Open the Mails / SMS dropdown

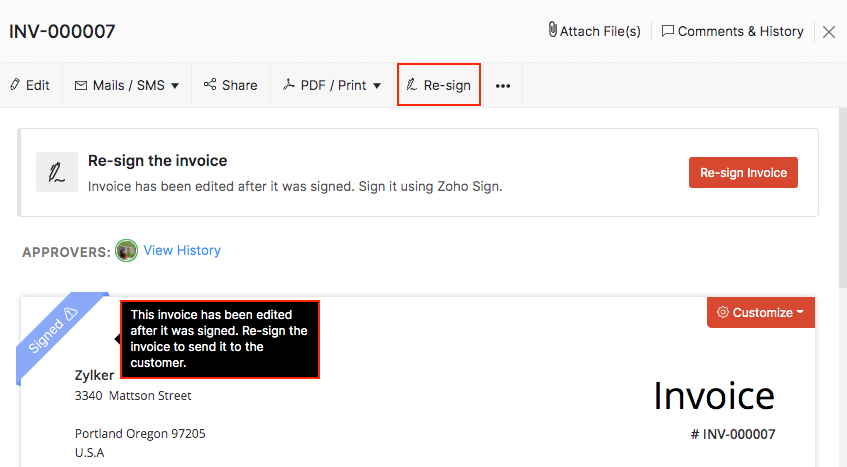pyautogui.click(x=127, y=85)
